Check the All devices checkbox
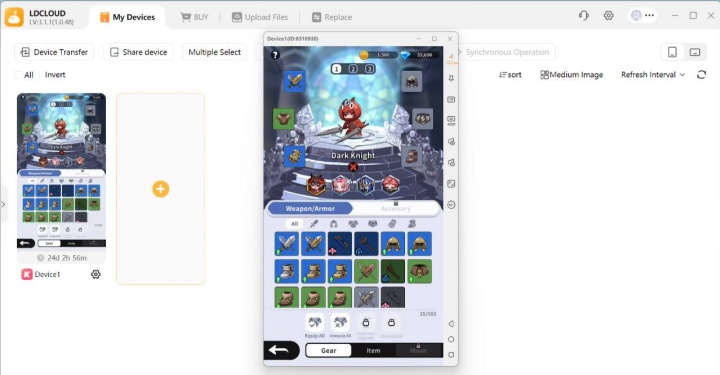Image resolution: width=720 pixels, height=375 pixels. point(18,75)
